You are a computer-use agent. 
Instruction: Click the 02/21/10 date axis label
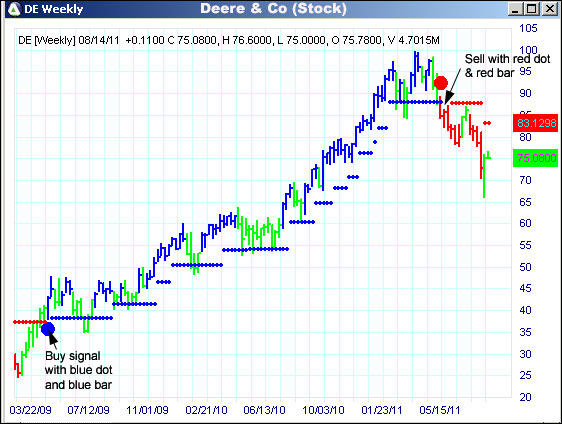206,410
